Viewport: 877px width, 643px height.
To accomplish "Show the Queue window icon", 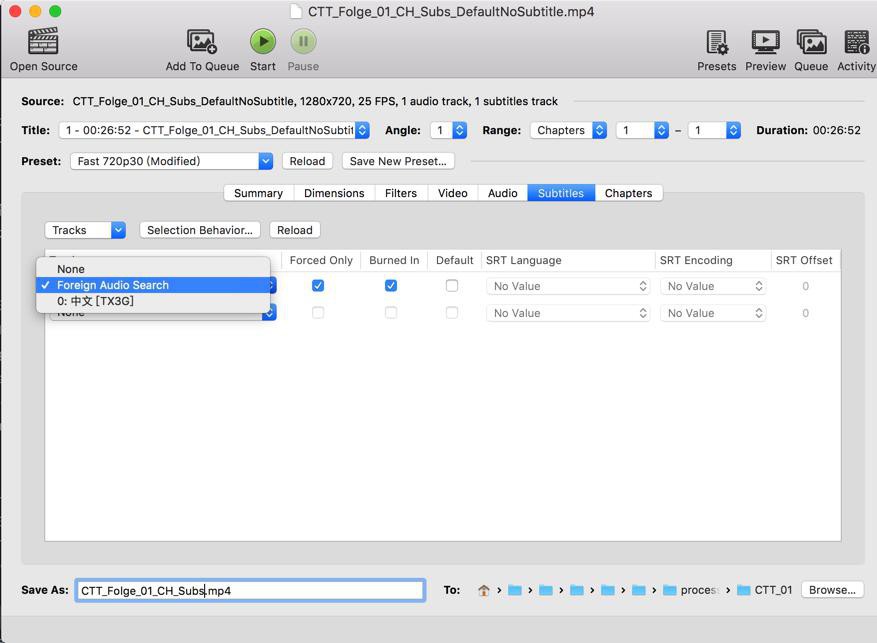I will (x=811, y=42).
